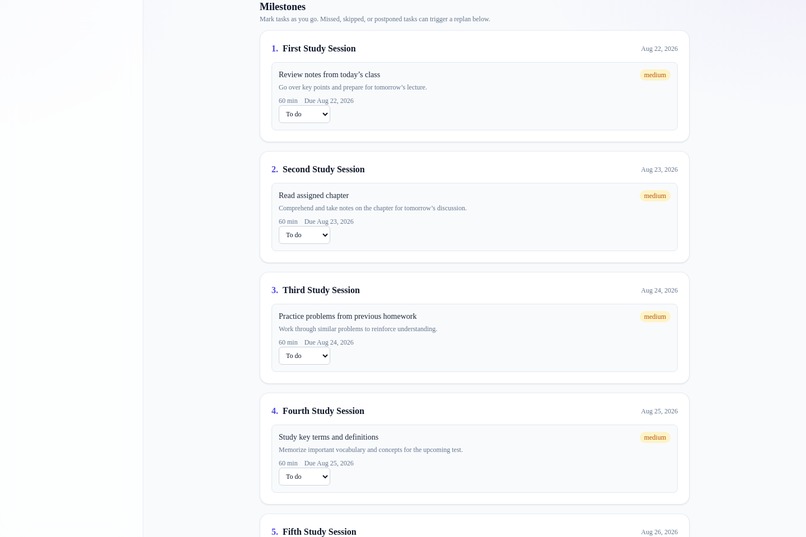The height and width of the screenshot is (537, 806).
Task: Click the Aug 22, 2026 milestone date
Action: click(659, 49)
